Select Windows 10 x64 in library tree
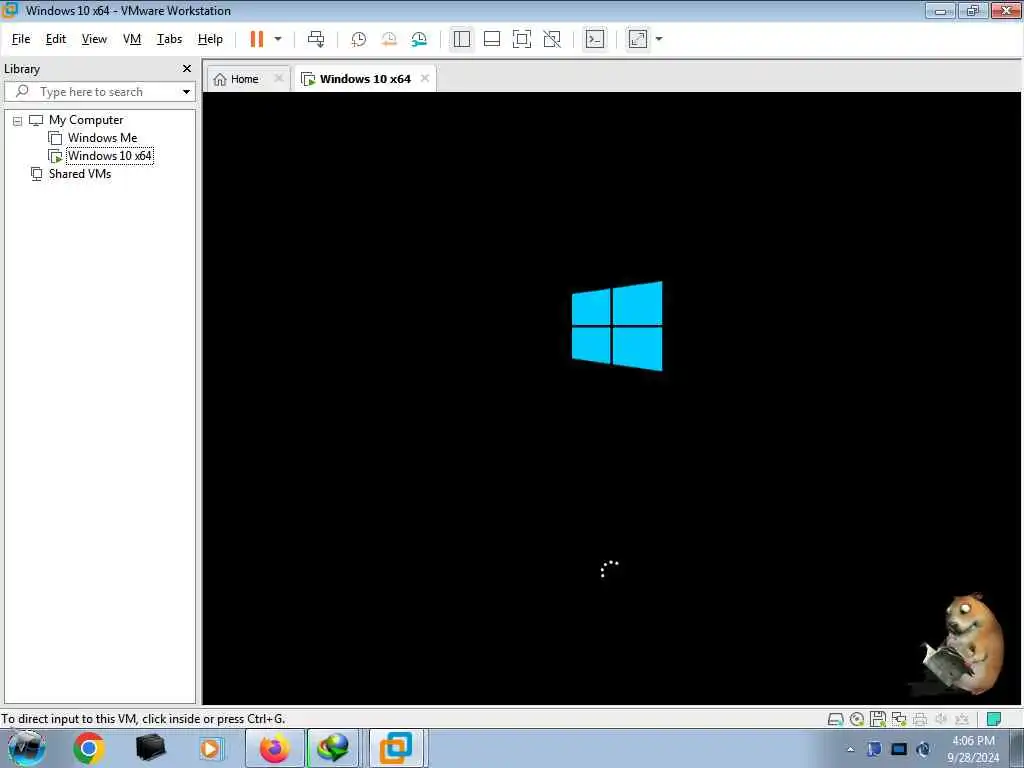This screenshot has height=768, width=1024. [110, 156]
